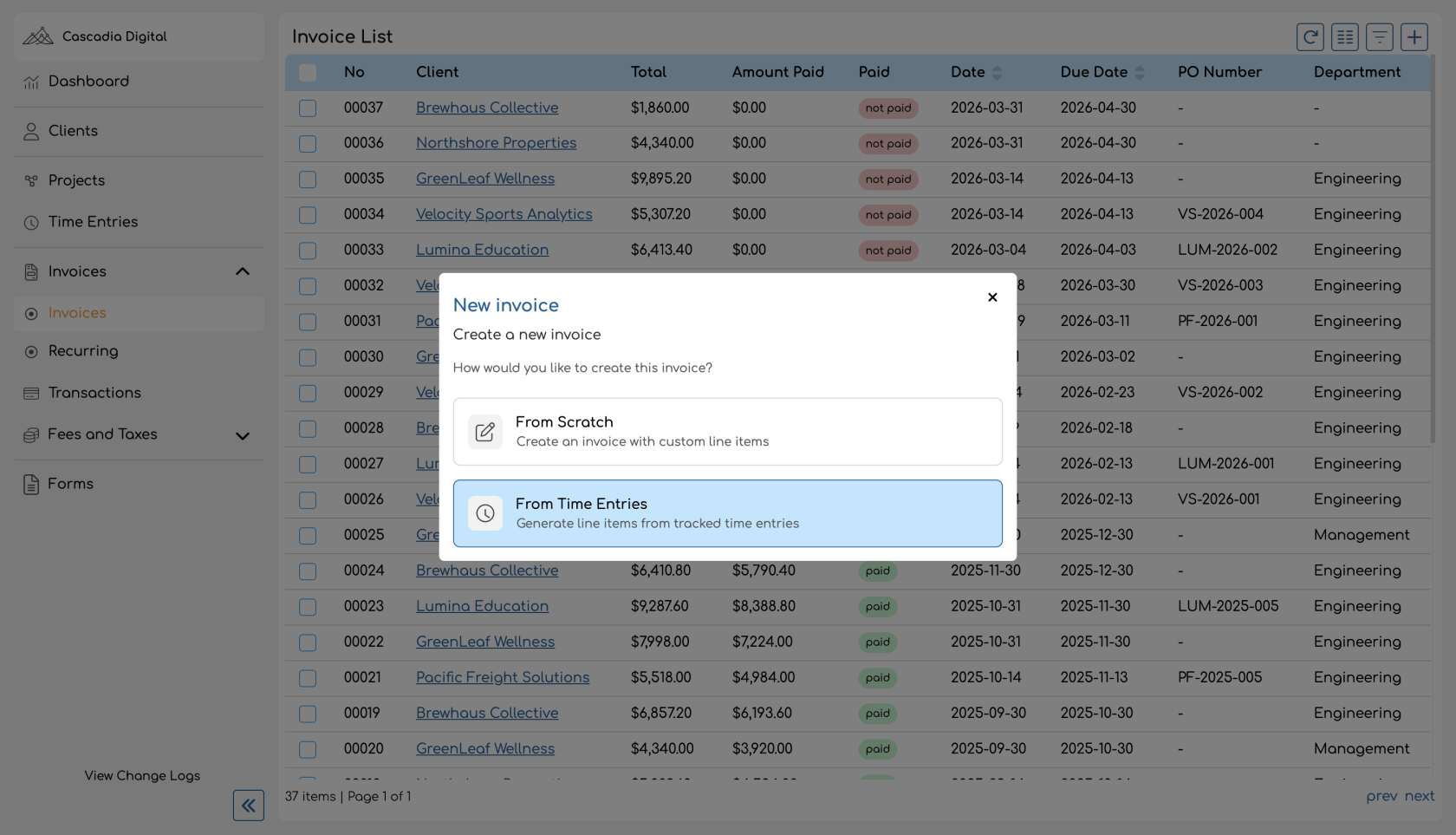The height and width of the screenshot is (835, 1456).
Task: Open the column layout options icon
Action: point(1345,36)
